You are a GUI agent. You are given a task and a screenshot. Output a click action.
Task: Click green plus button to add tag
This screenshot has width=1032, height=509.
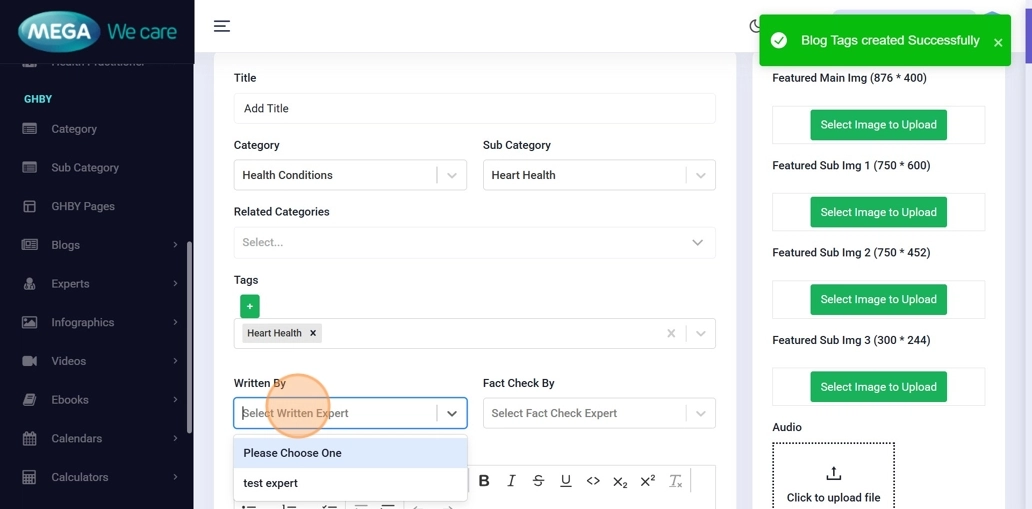pyautogui.click(x=250, y=306)
